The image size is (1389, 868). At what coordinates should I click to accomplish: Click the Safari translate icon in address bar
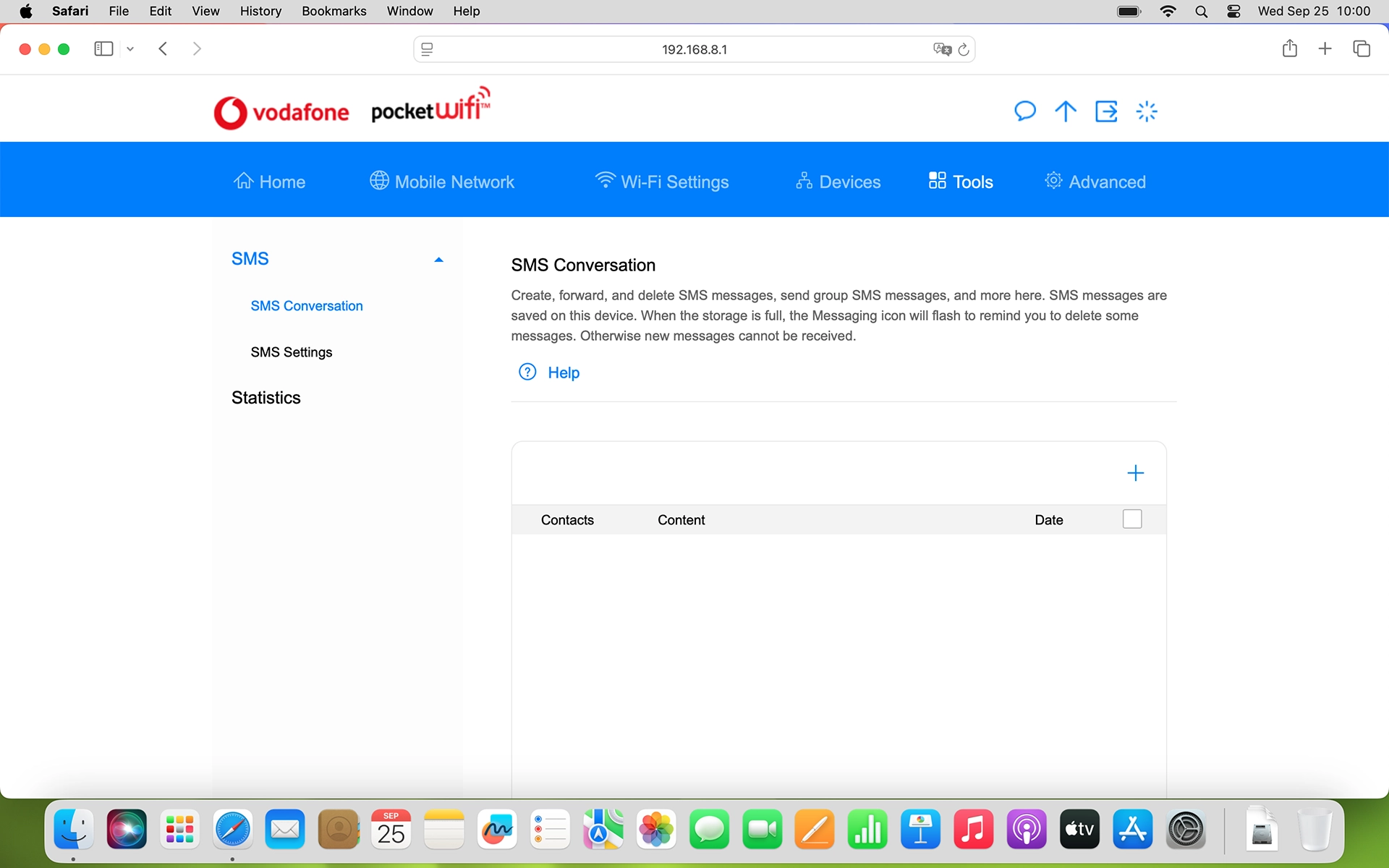click(941, 49)
